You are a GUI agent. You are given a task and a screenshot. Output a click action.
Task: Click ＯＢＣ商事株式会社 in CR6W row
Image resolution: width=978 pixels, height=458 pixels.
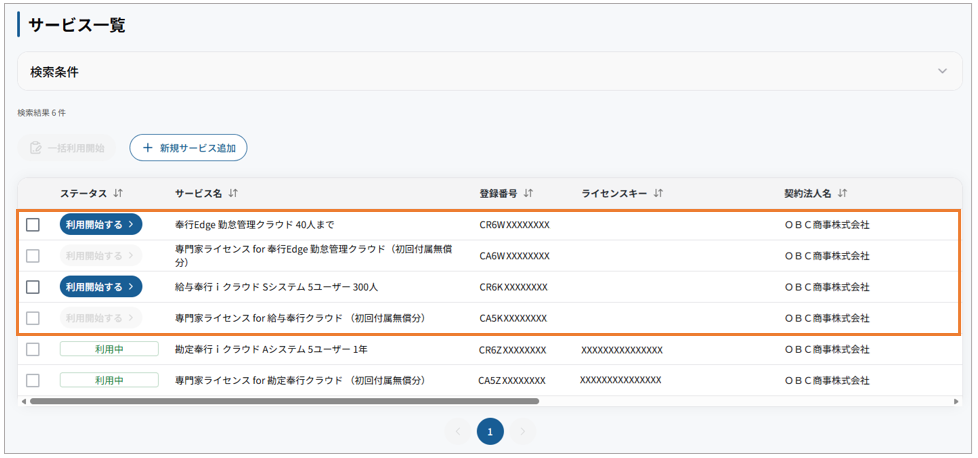(x=826, y=225)
